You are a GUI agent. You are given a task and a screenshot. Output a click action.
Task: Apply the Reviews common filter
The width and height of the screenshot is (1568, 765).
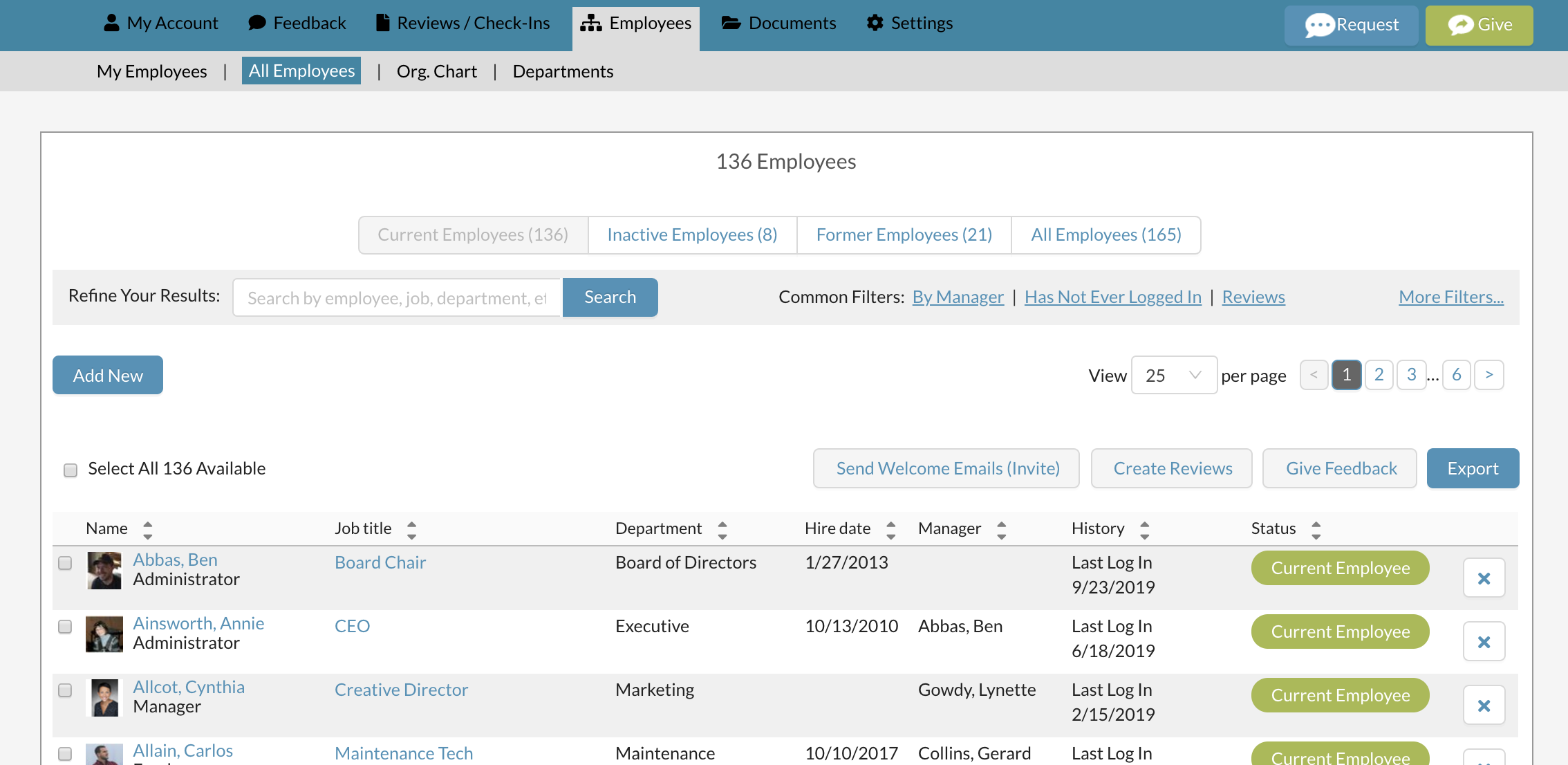(1253, 297)
